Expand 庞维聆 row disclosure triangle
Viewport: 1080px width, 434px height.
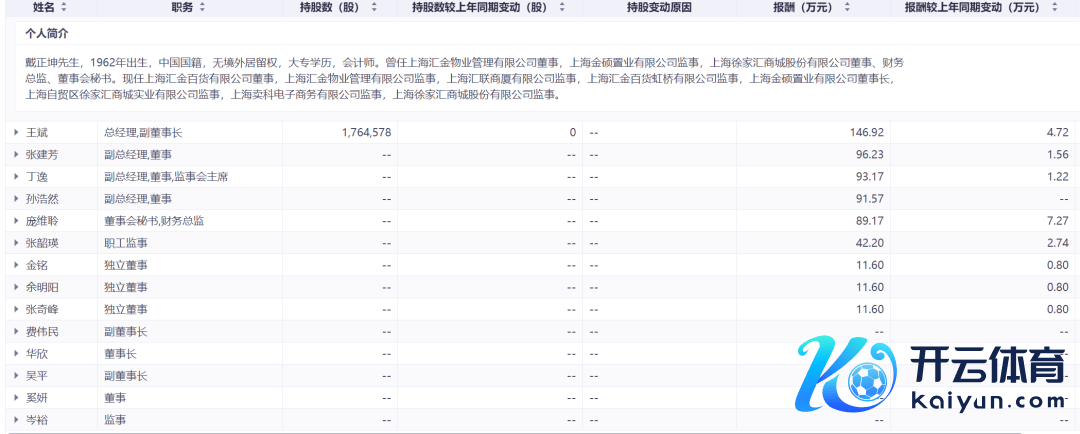tap(16, 220)
